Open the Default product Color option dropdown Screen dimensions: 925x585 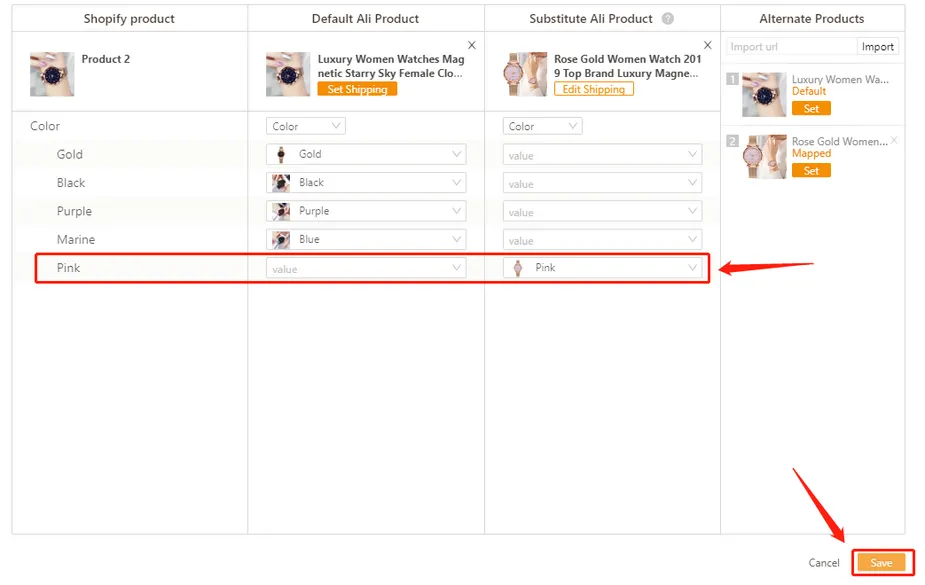306,126
